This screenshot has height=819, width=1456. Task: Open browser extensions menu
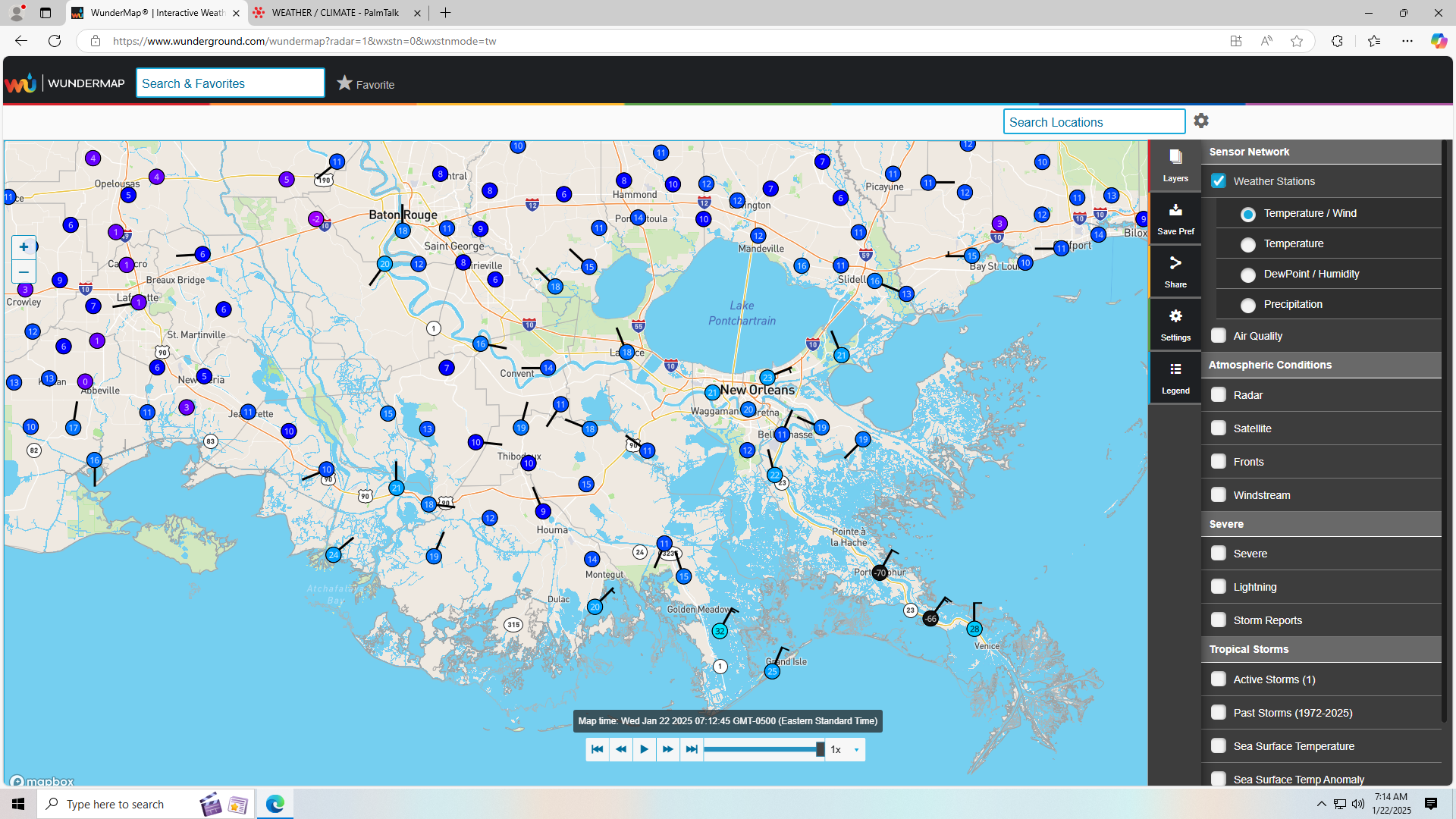click(x=1337, y=41)
